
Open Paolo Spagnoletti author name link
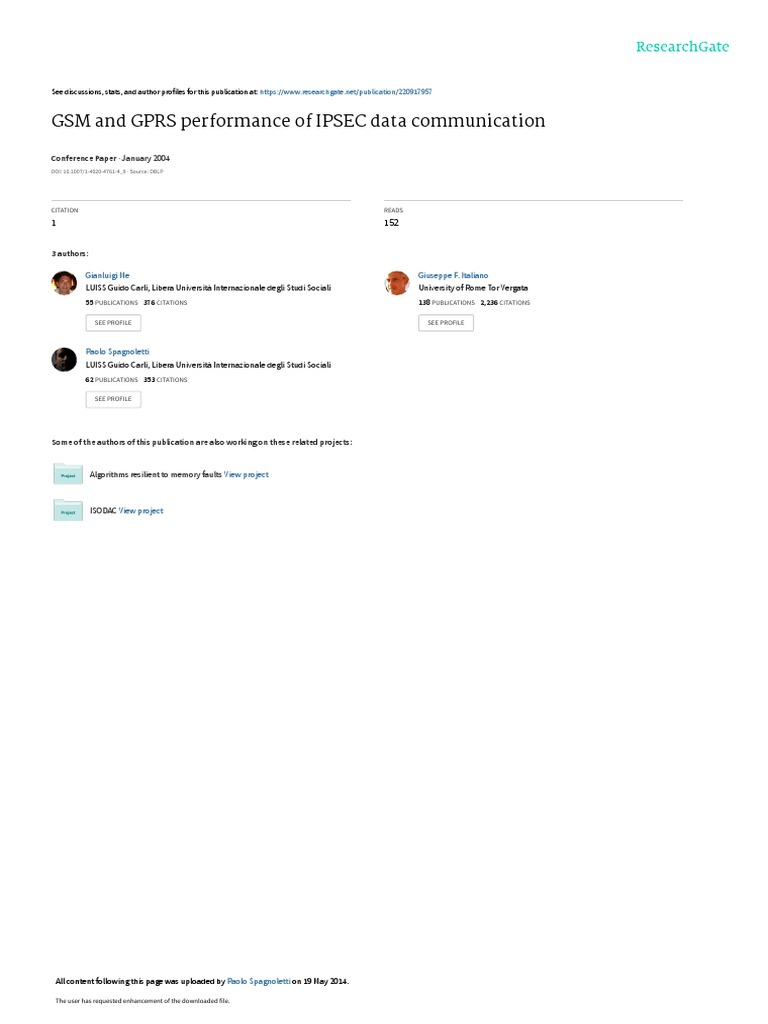[x=118, y=351]
